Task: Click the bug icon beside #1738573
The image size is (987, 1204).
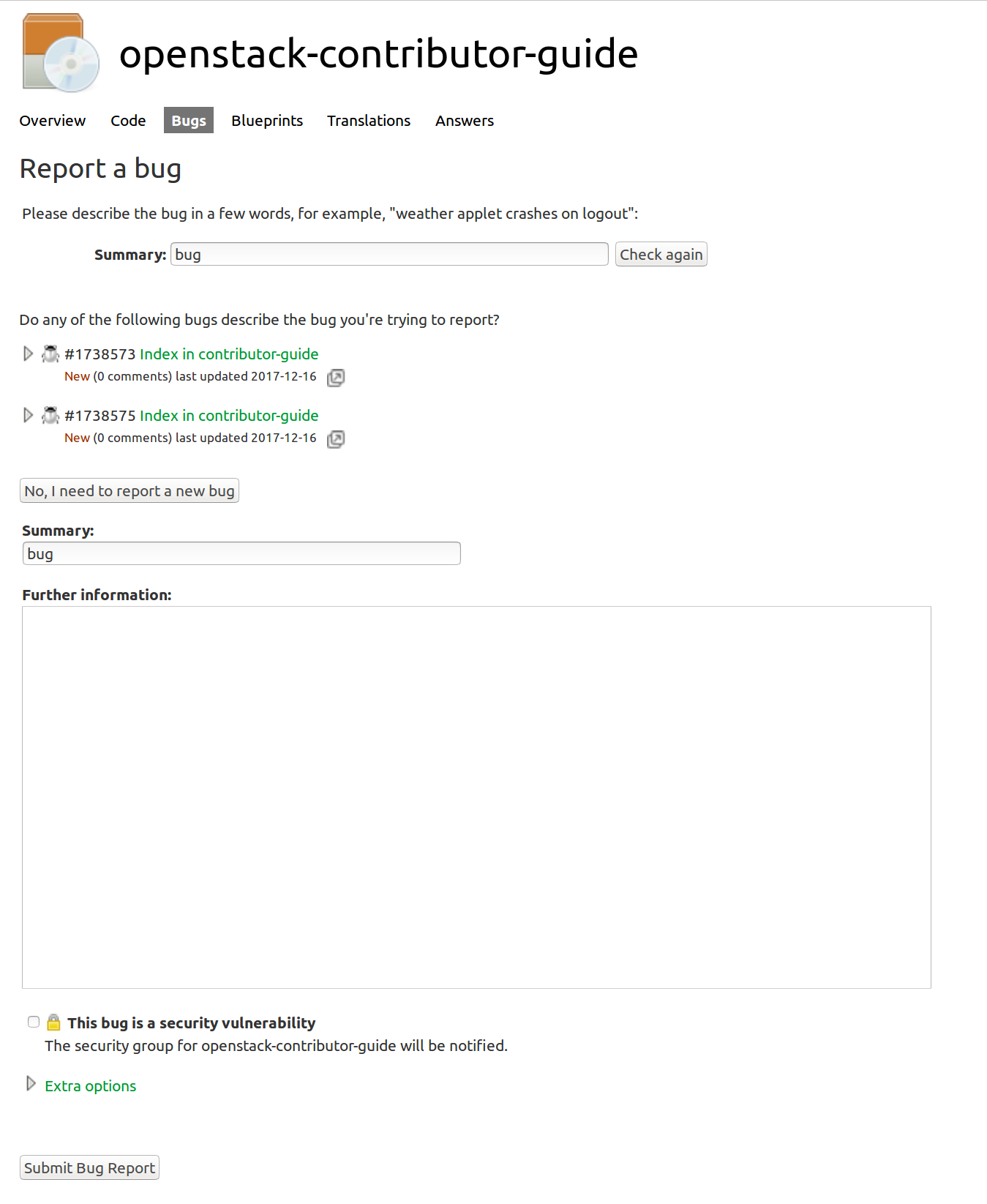Action: tap(50, 354)
